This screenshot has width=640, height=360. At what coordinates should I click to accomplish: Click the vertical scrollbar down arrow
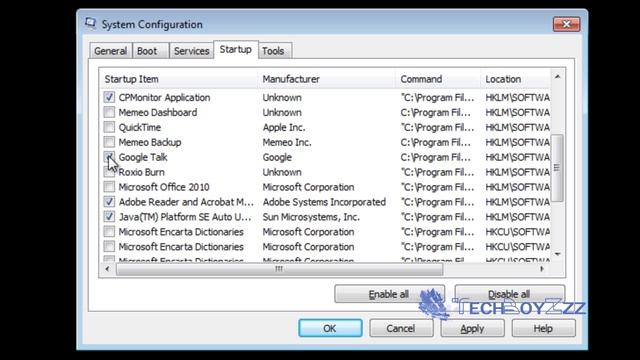tap(558, 254)
